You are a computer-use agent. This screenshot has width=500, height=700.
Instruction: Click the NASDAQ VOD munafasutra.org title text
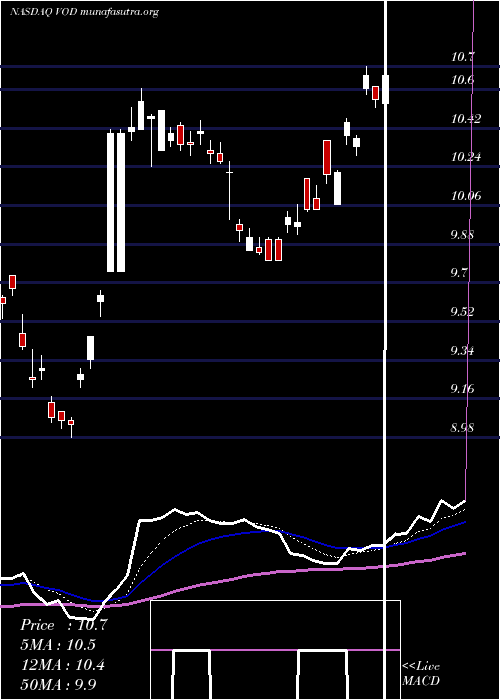tap(84, 12)
